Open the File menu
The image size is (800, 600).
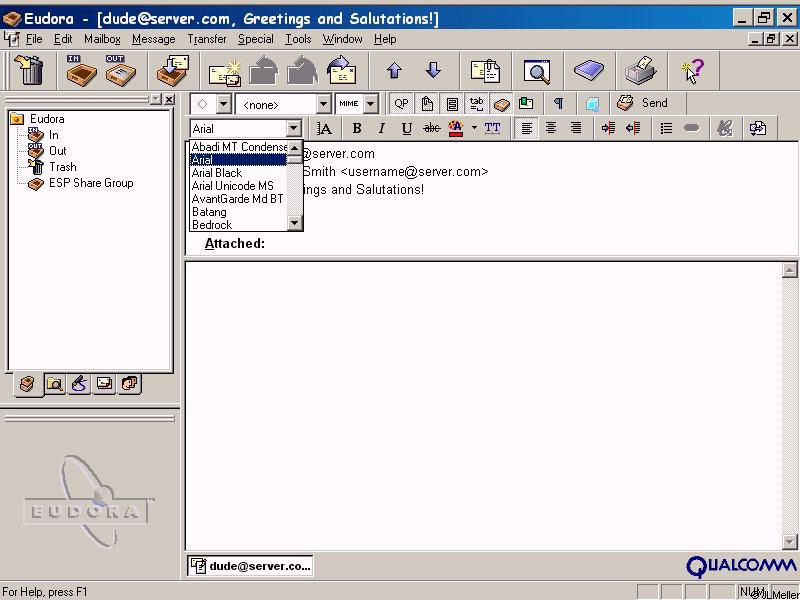[x=34, y=39]
